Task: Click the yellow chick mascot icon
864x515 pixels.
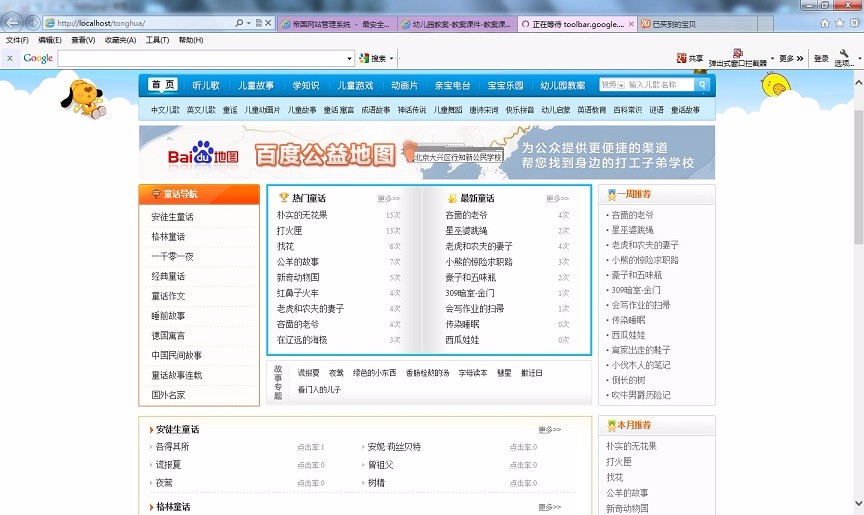Action: coord(775,85)
